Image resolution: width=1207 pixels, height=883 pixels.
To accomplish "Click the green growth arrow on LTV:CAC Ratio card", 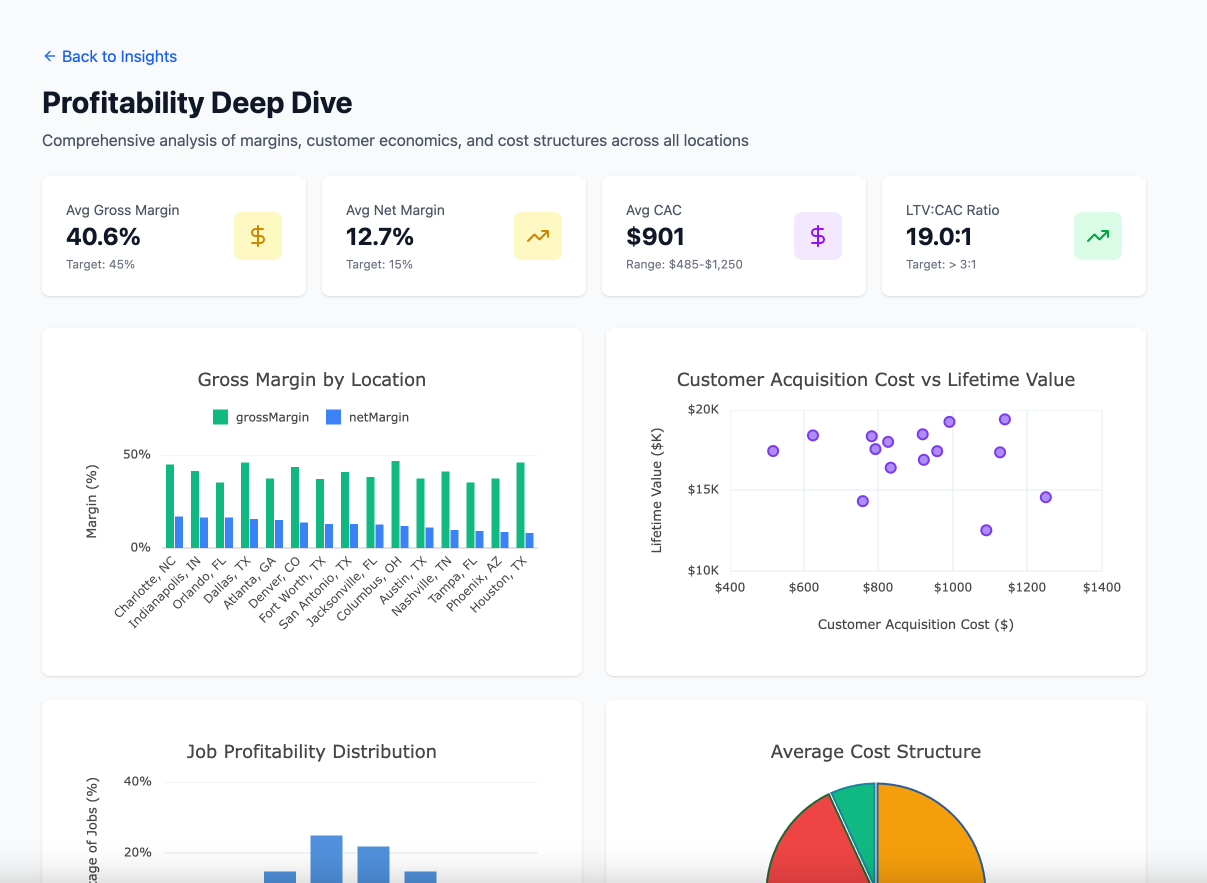I will pos(1097,236).
